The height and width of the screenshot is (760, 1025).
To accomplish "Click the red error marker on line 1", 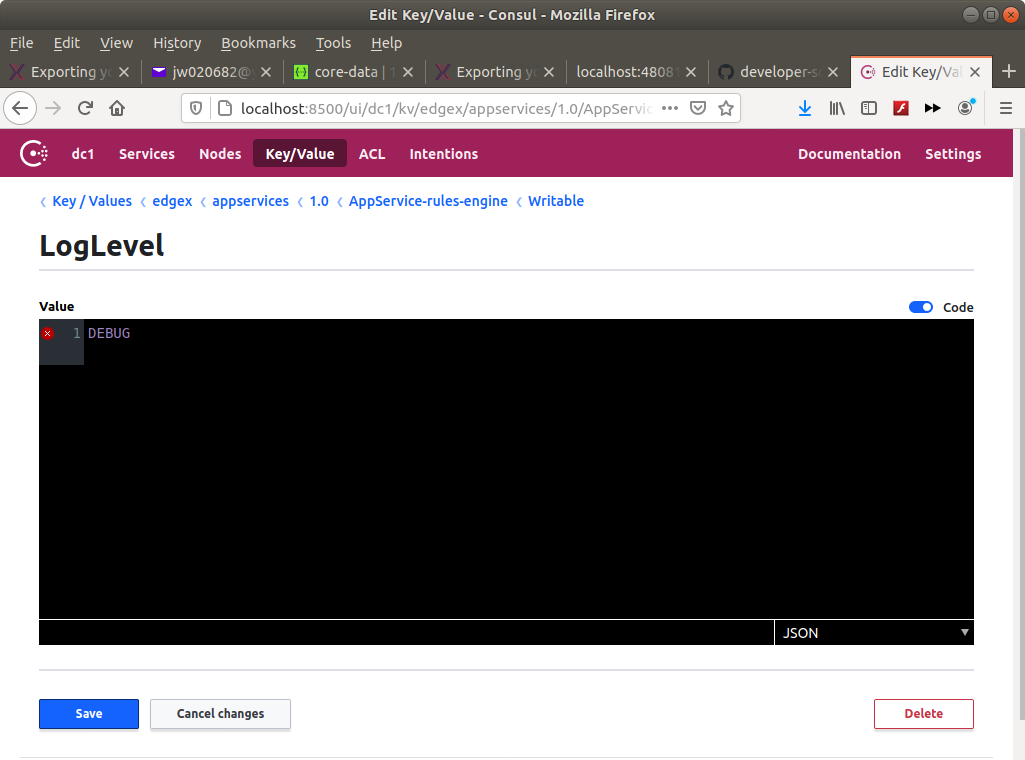I will pos(48,333).
